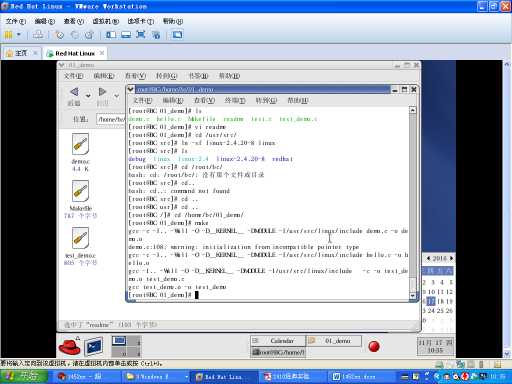Click the VMware pause/suspend toolbar icon
This screenshot has height=384, width=512.
[x=8, y=35]
